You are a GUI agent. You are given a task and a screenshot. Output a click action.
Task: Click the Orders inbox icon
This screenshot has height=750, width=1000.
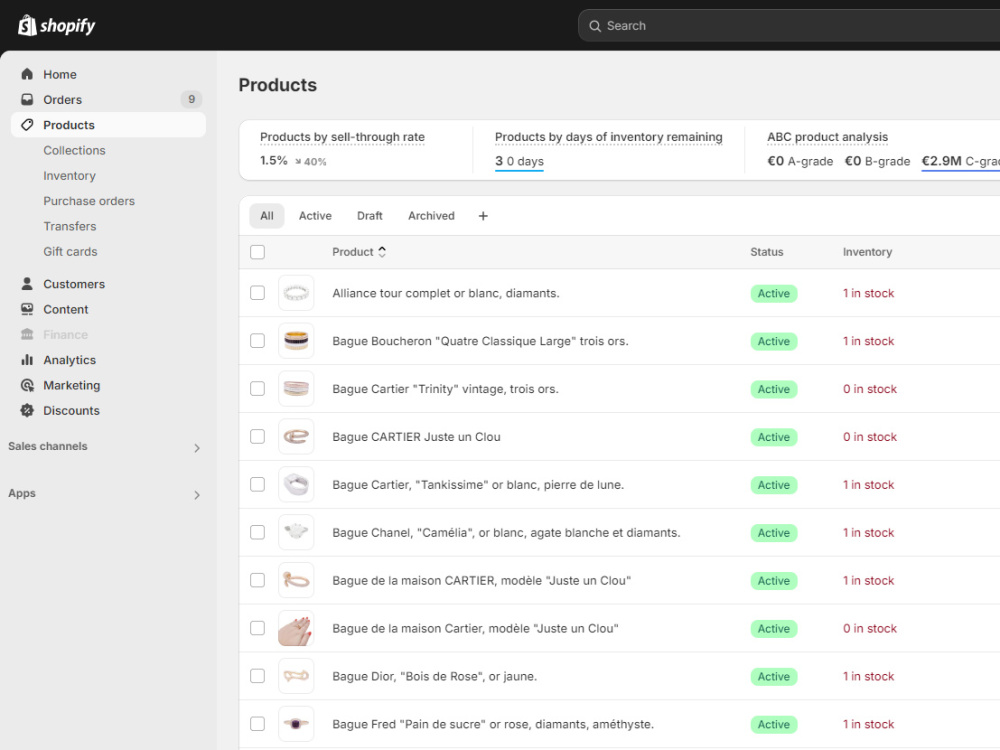27,99
